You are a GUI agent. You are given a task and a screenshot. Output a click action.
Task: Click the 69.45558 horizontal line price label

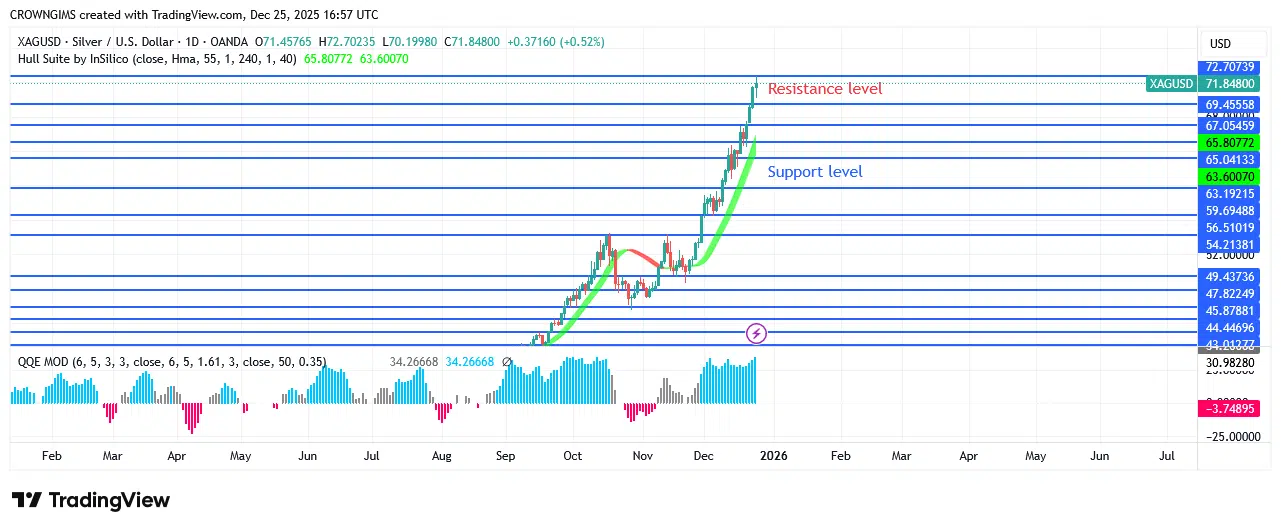tap(1230, 104)
